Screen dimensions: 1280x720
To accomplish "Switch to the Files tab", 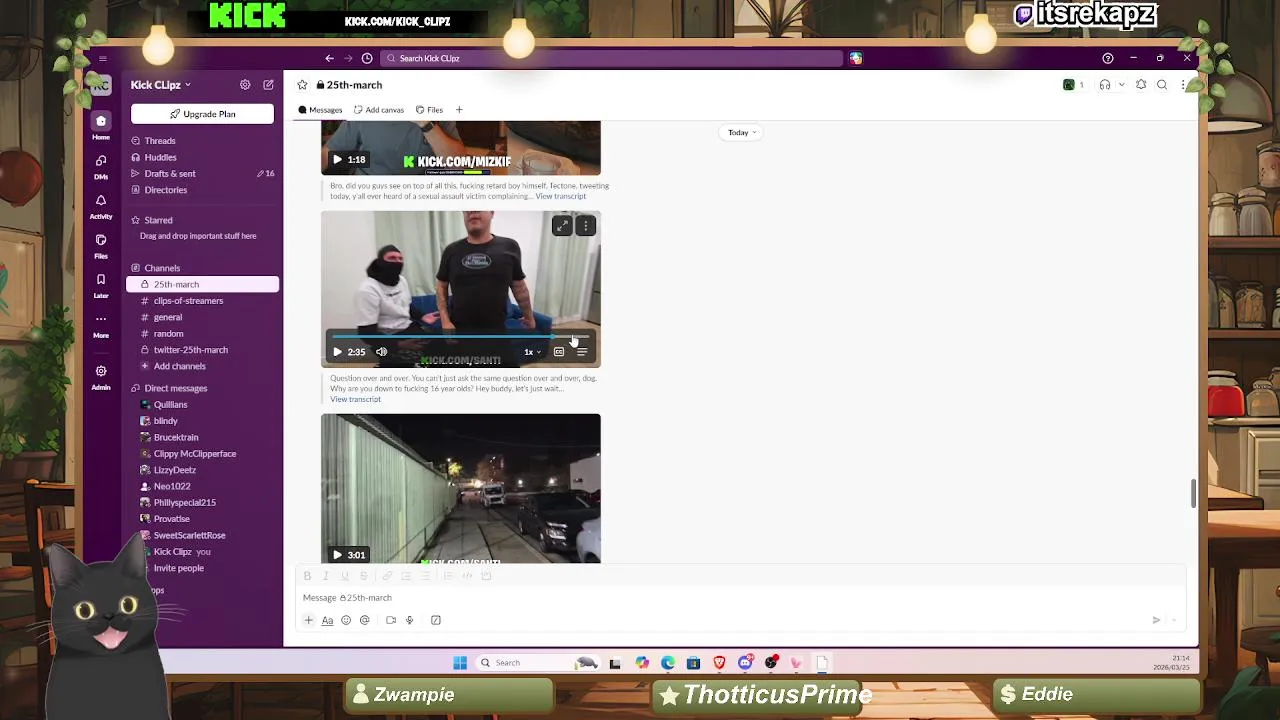I will pos(429,110).
